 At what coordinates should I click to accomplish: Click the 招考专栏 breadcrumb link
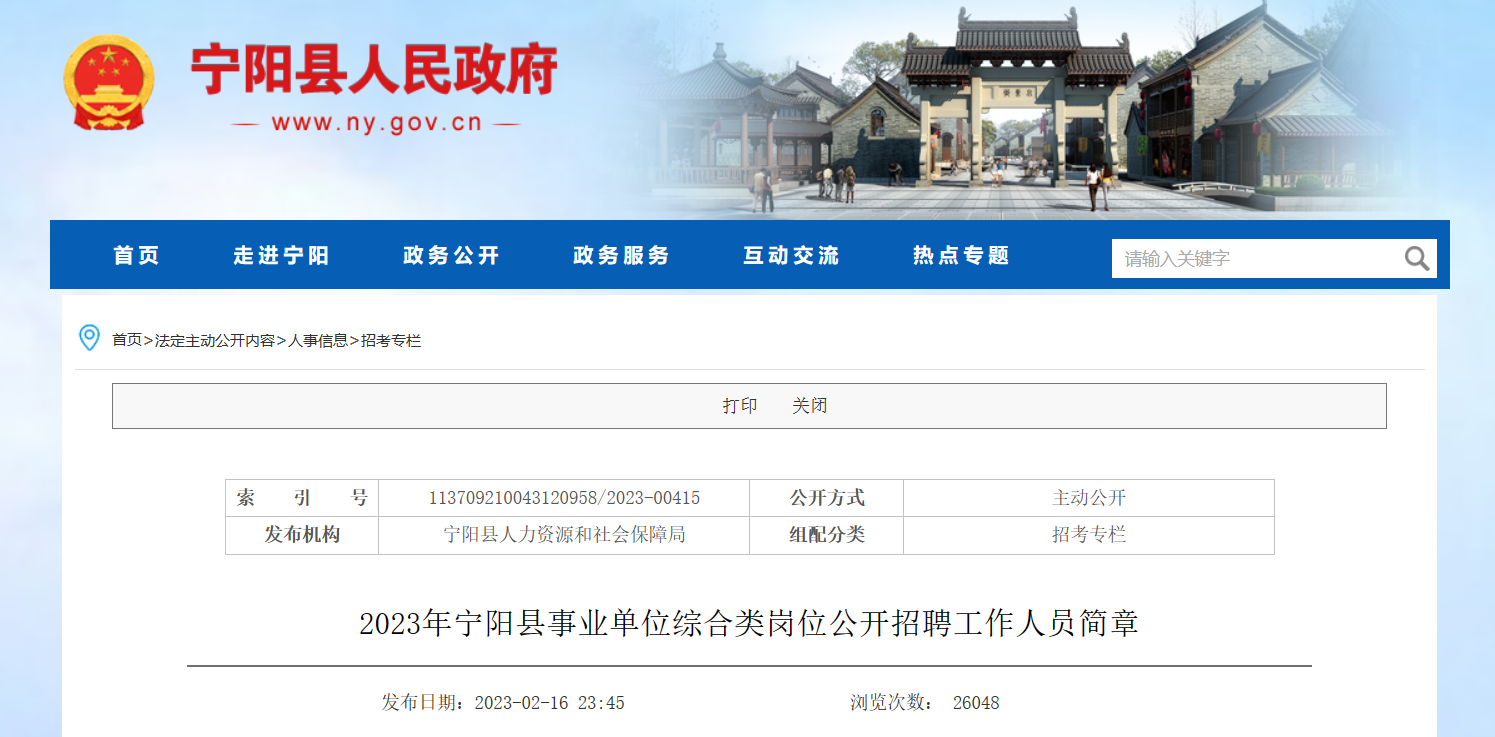pyautogui.click(x=391, y=341)
